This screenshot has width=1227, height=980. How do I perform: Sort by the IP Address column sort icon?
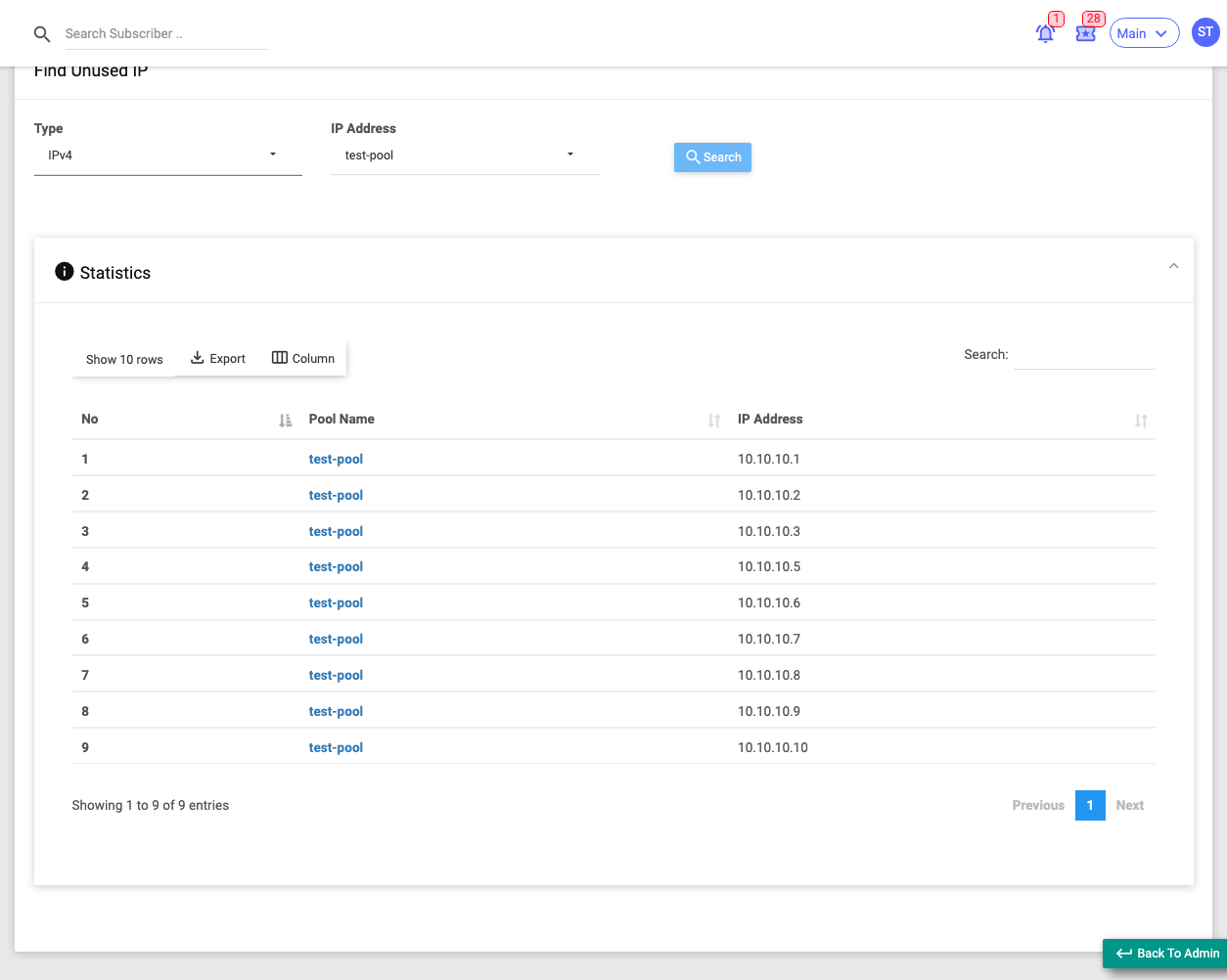[1141, 421]
